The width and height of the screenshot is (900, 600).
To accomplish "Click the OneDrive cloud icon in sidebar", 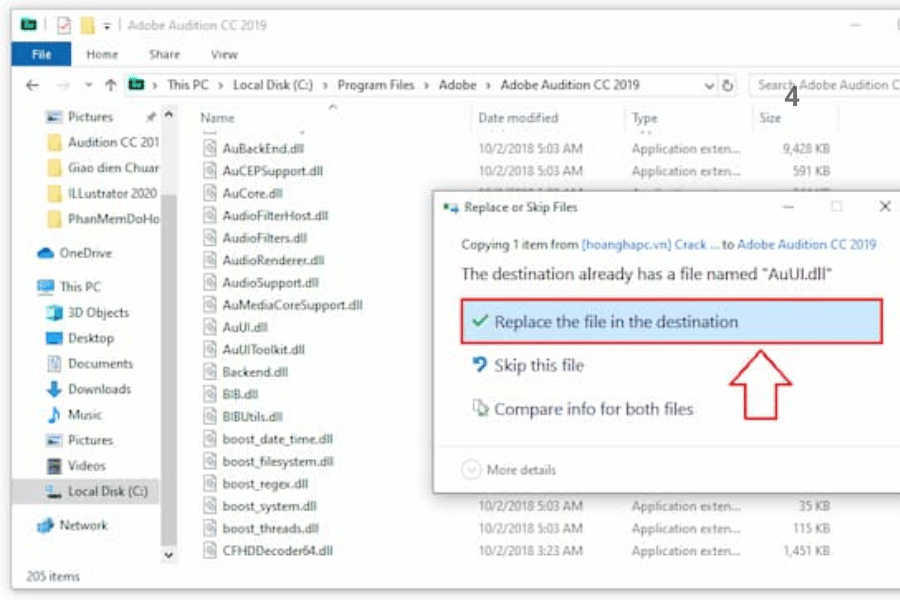I will [x=46, y=253].
